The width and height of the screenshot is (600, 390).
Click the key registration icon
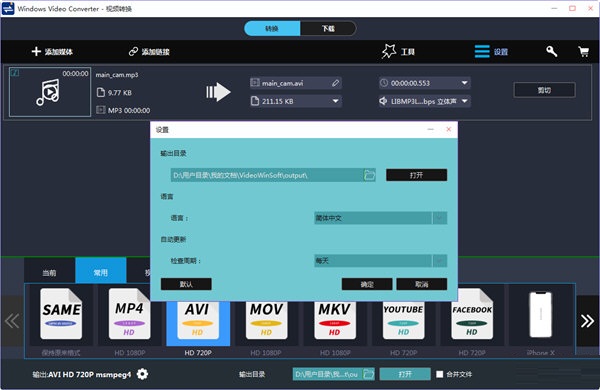[551, 51]
